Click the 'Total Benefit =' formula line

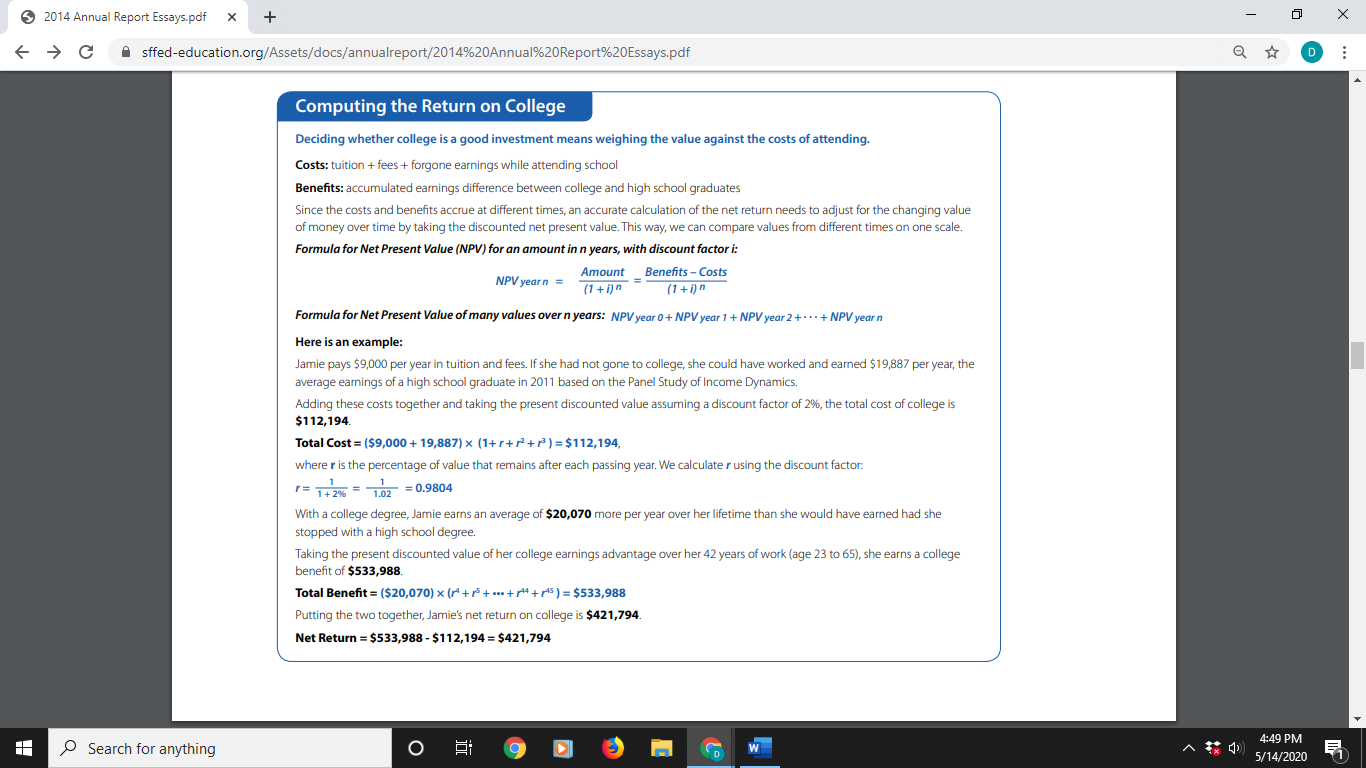pyautogui.click(x=460, y=593)
